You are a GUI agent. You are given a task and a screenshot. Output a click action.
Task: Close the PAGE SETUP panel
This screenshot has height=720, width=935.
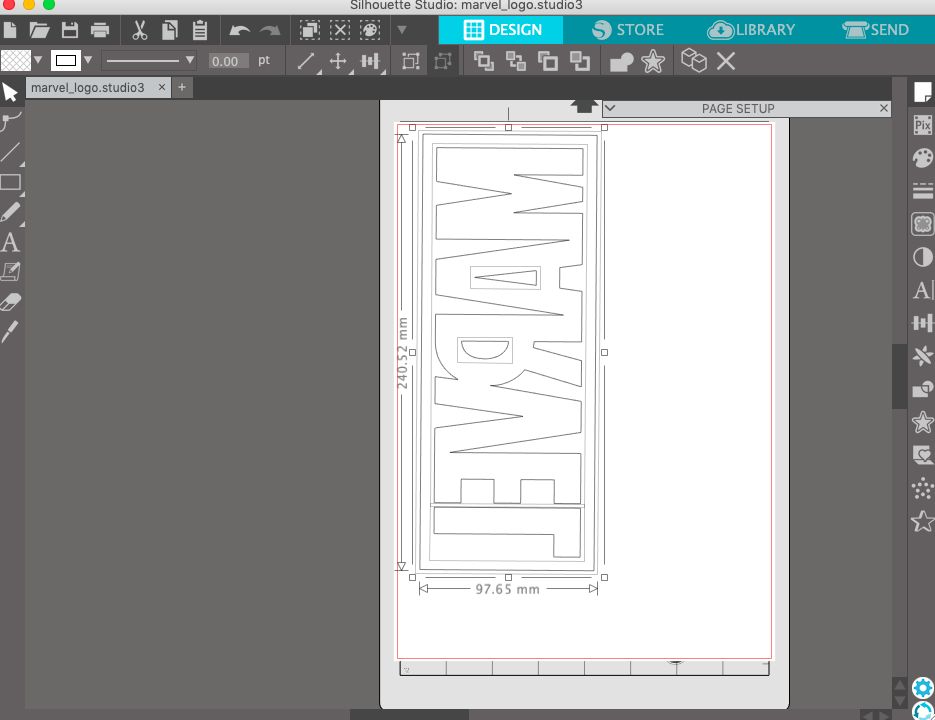coord(884,108)
